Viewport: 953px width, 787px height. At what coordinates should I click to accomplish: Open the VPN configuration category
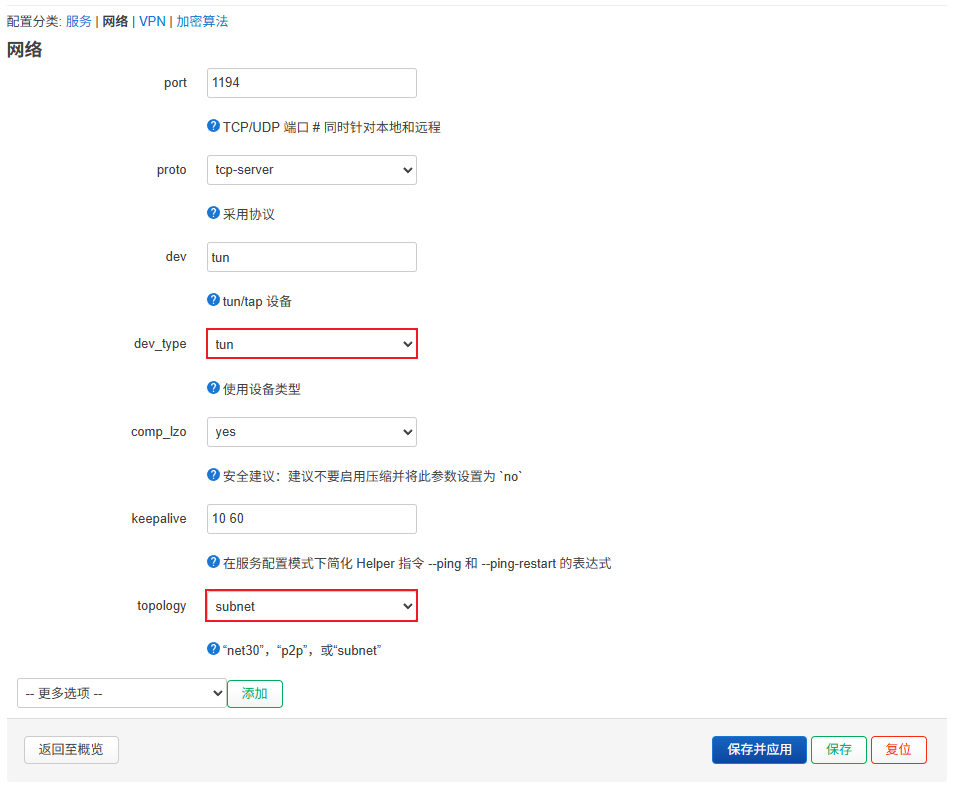(x=153, y=20)
